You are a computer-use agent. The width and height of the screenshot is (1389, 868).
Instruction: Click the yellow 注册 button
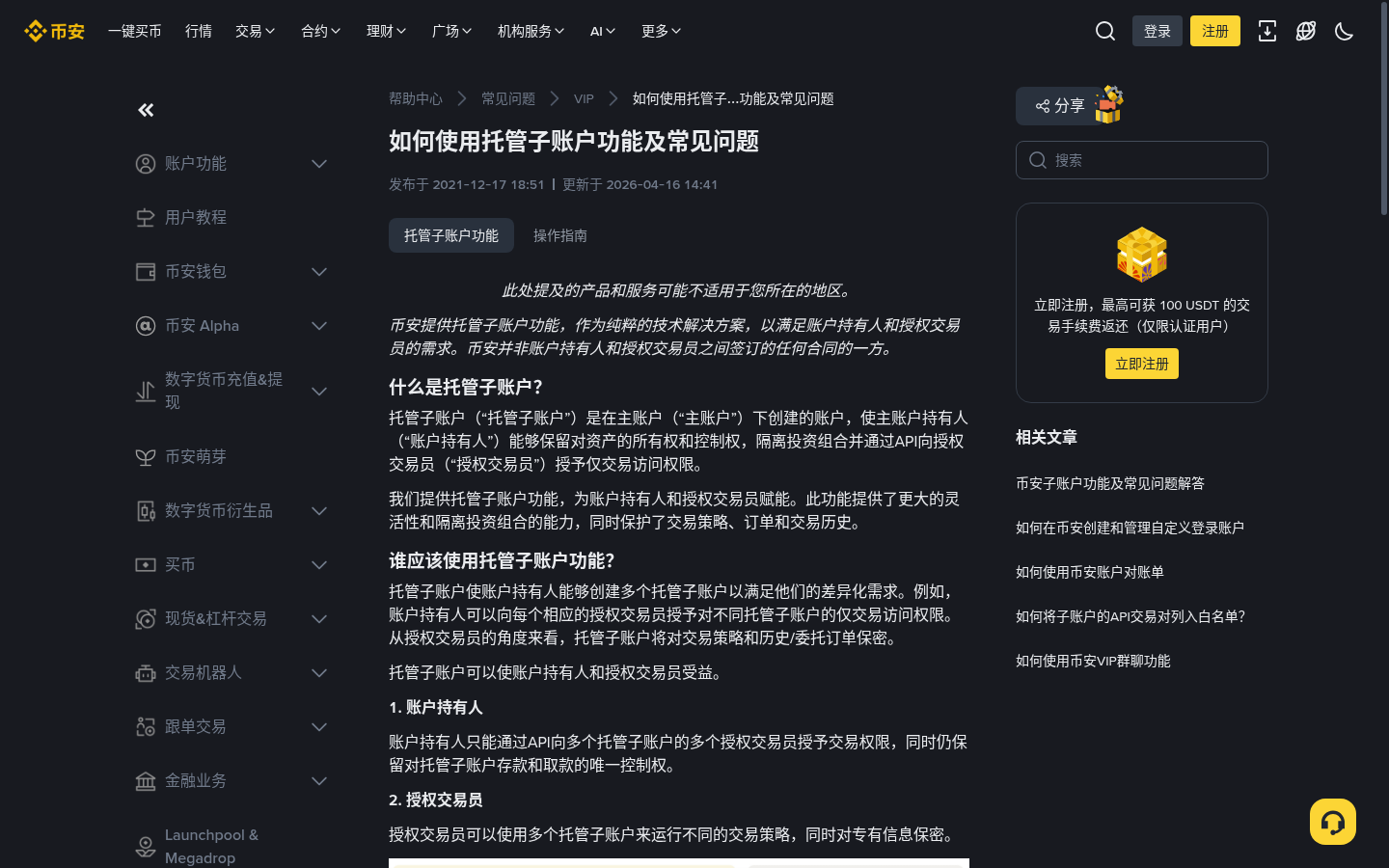(1215, 31)
